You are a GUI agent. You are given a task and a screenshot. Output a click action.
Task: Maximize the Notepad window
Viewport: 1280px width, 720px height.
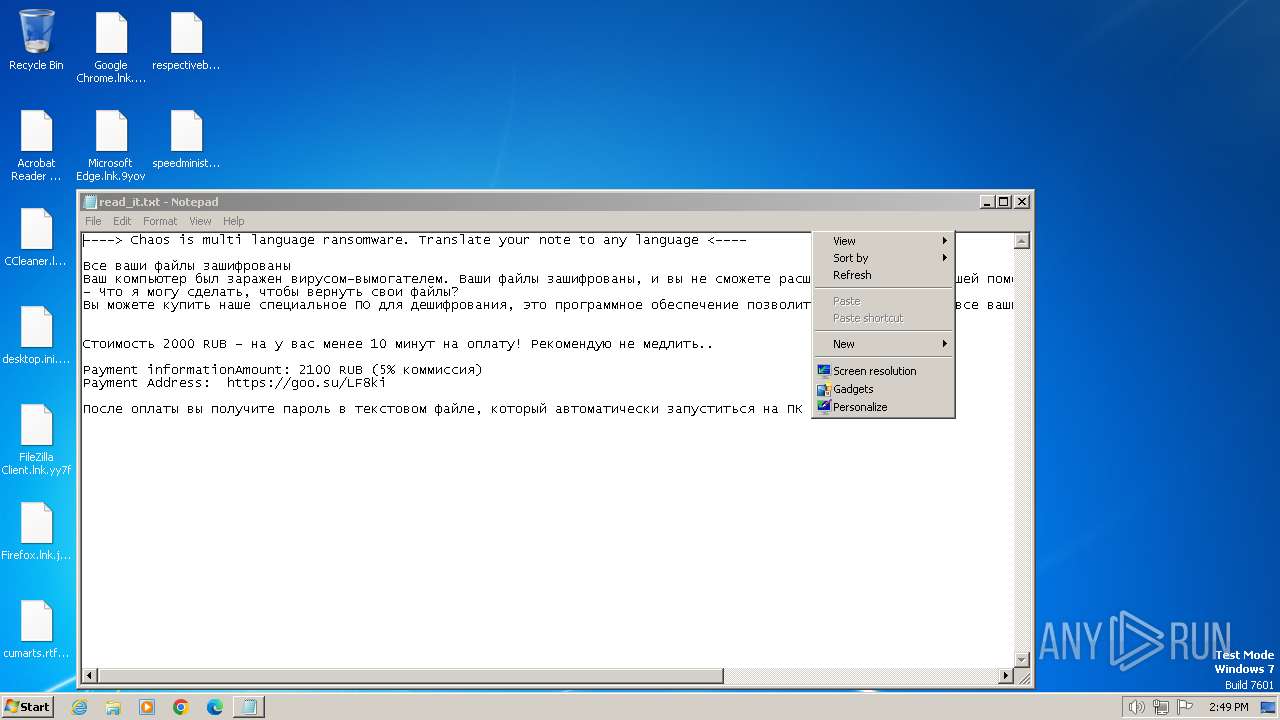1004,201
